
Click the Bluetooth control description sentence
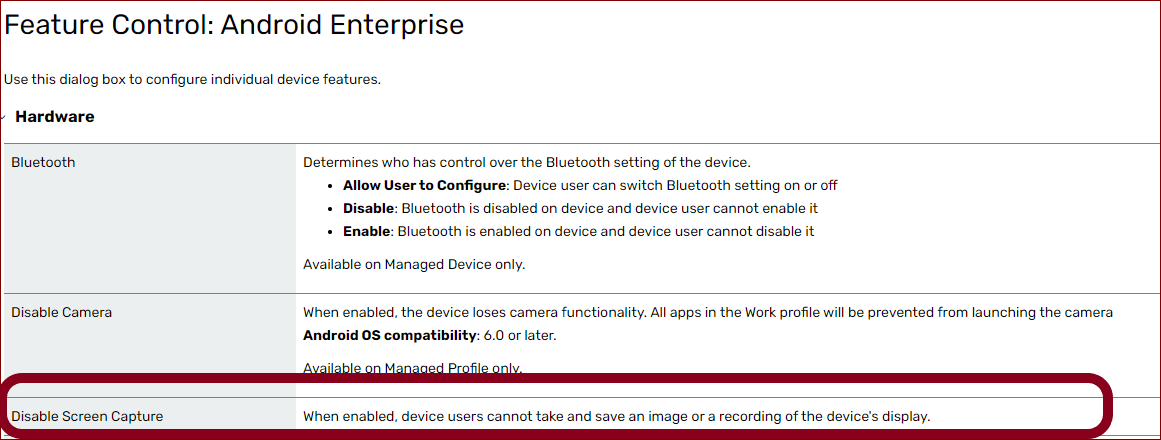(x=526, y=162)
